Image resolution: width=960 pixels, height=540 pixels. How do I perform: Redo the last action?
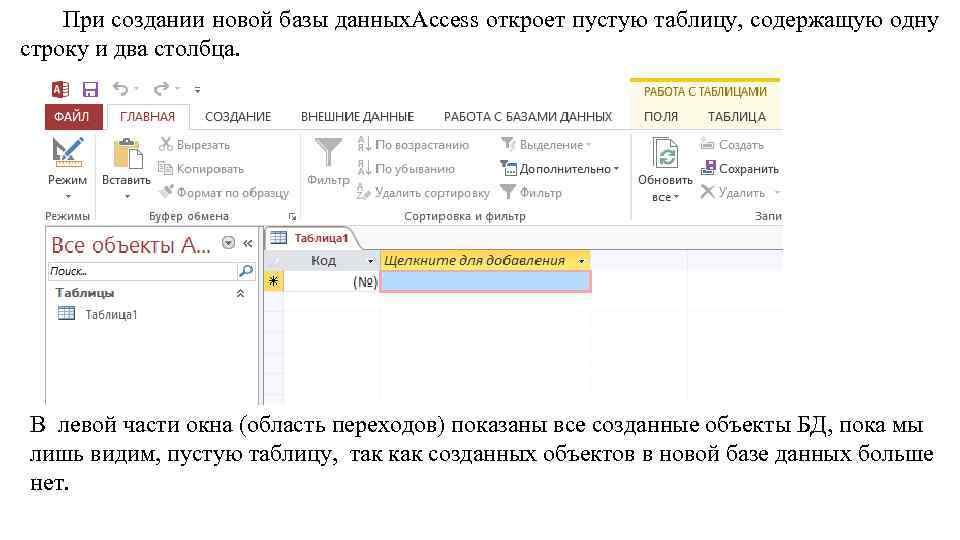161,89
